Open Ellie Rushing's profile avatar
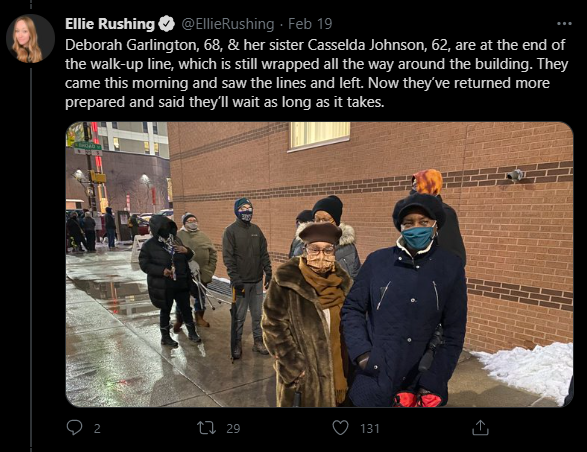 pos(30,39)
